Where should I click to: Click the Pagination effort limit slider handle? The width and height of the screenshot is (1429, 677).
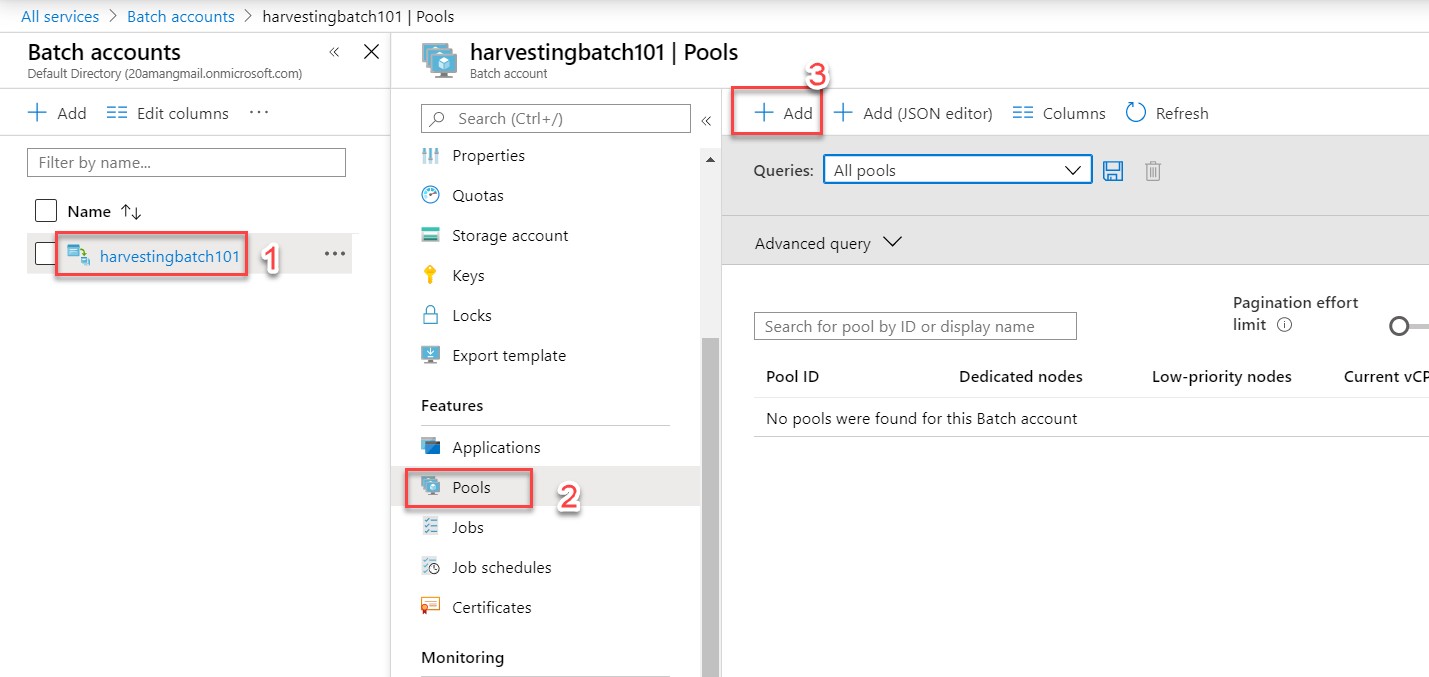point(1399,326)
